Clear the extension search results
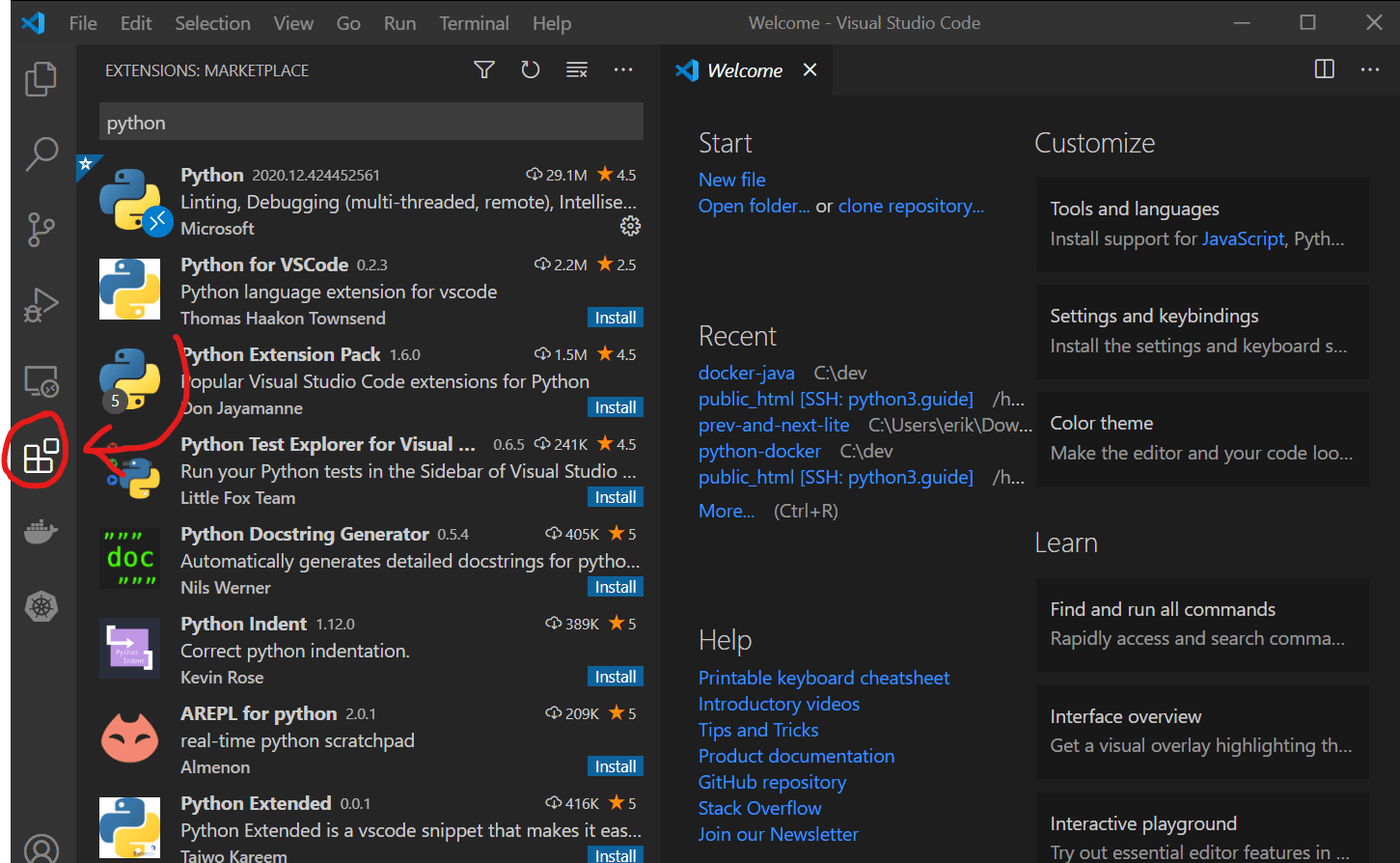1400x863 pixels. 577,69
